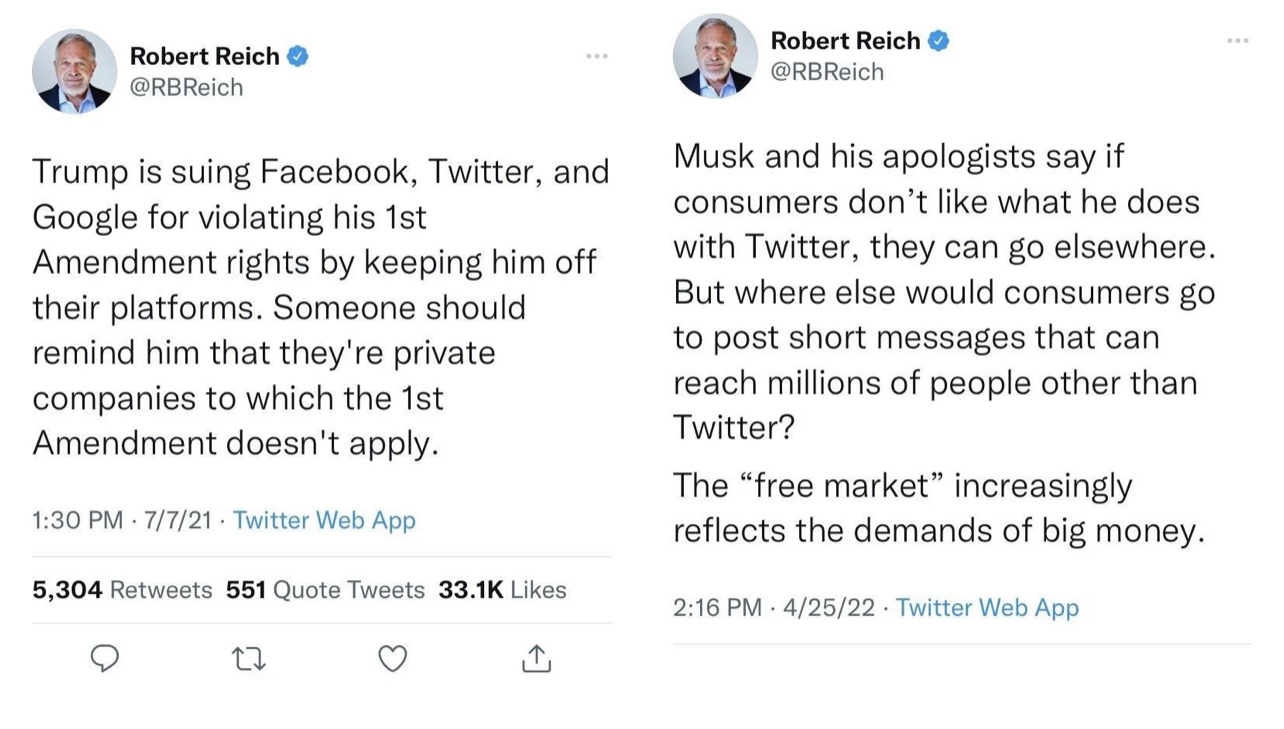The height and width of the screenshot is (729, 1284).
Task: View the 5,304 Retweets list
Action: pyautogui.click(x=122, y=590)
